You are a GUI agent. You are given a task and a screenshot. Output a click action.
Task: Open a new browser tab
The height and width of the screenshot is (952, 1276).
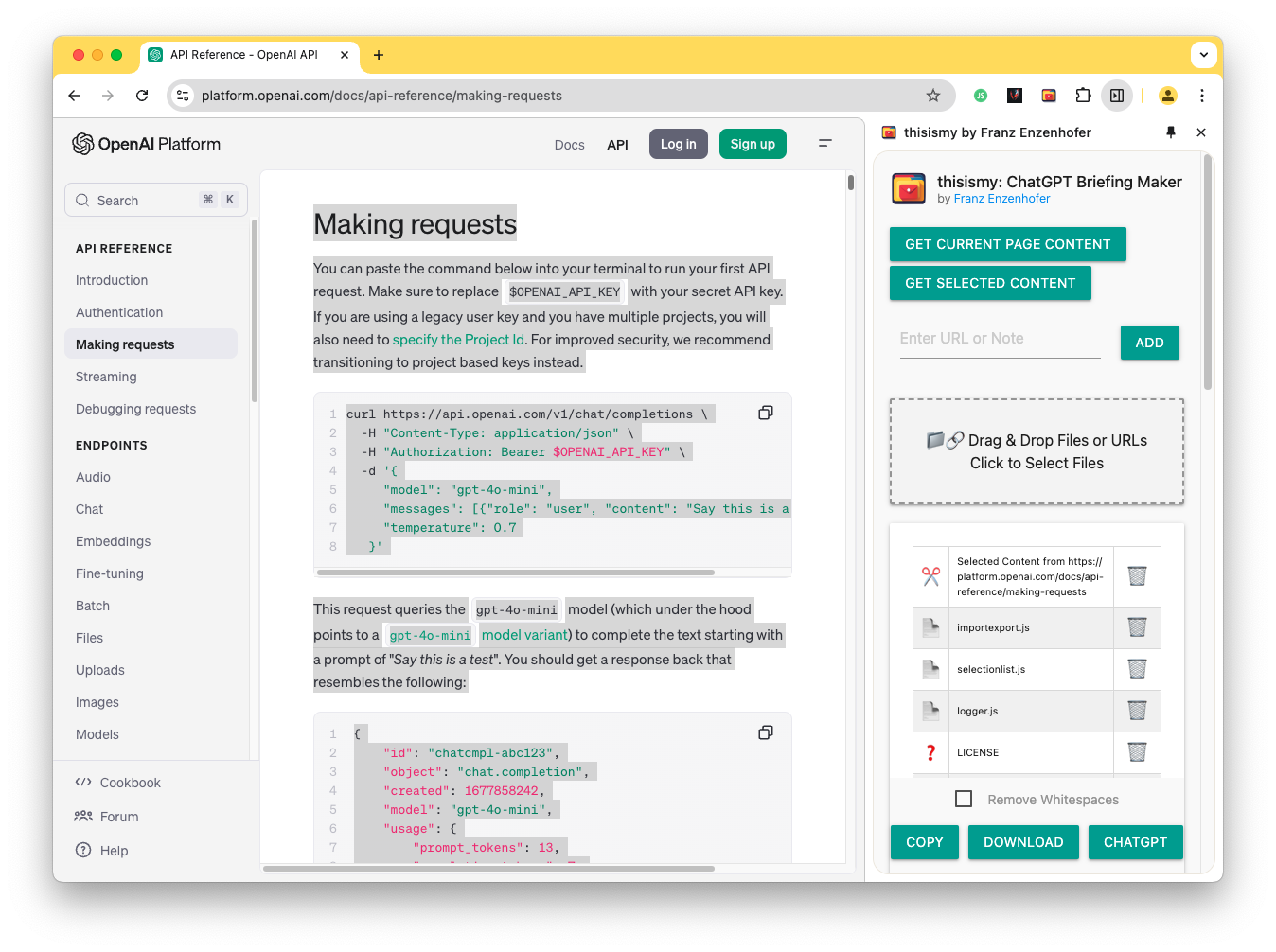click(379, 55)
